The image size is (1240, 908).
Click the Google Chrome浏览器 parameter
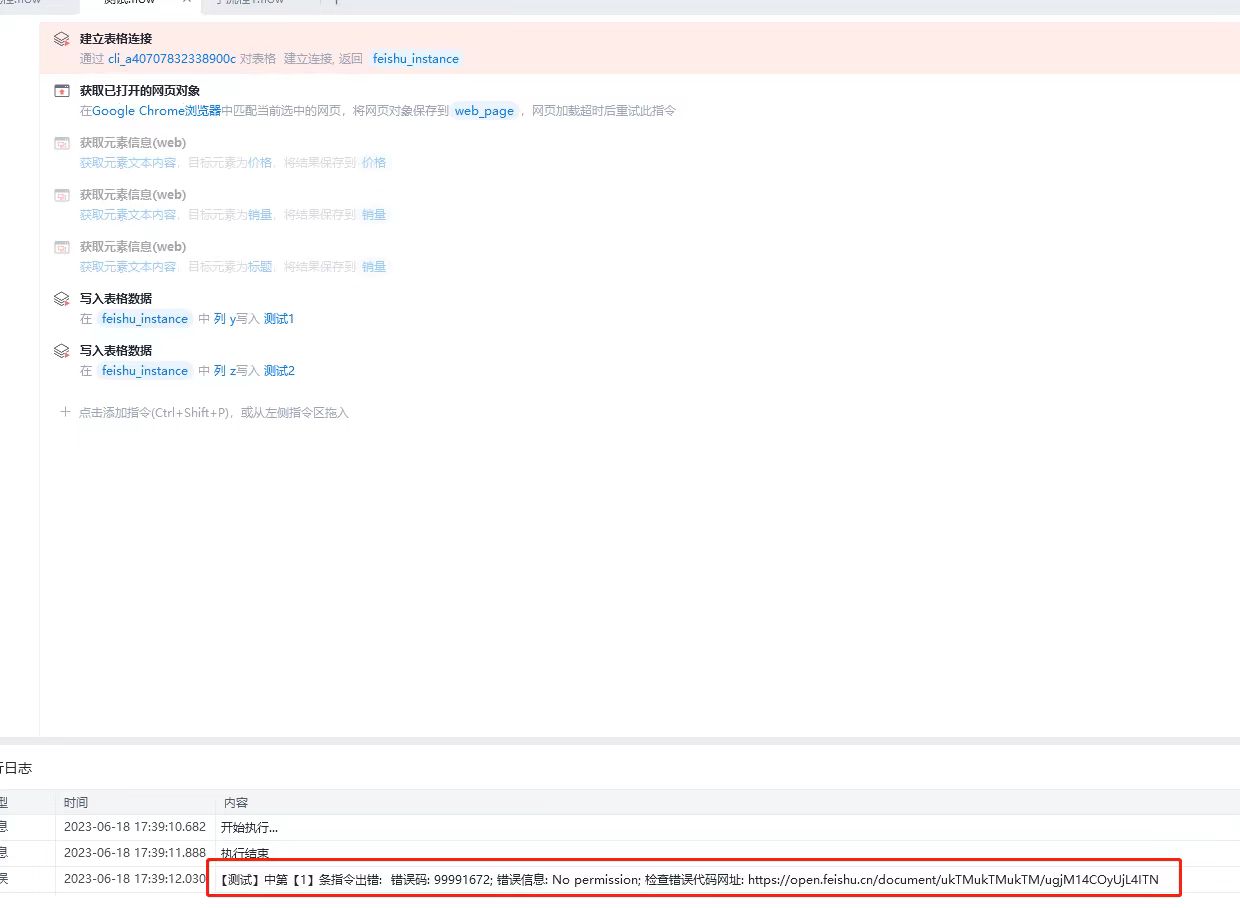[x=156, y=111]
